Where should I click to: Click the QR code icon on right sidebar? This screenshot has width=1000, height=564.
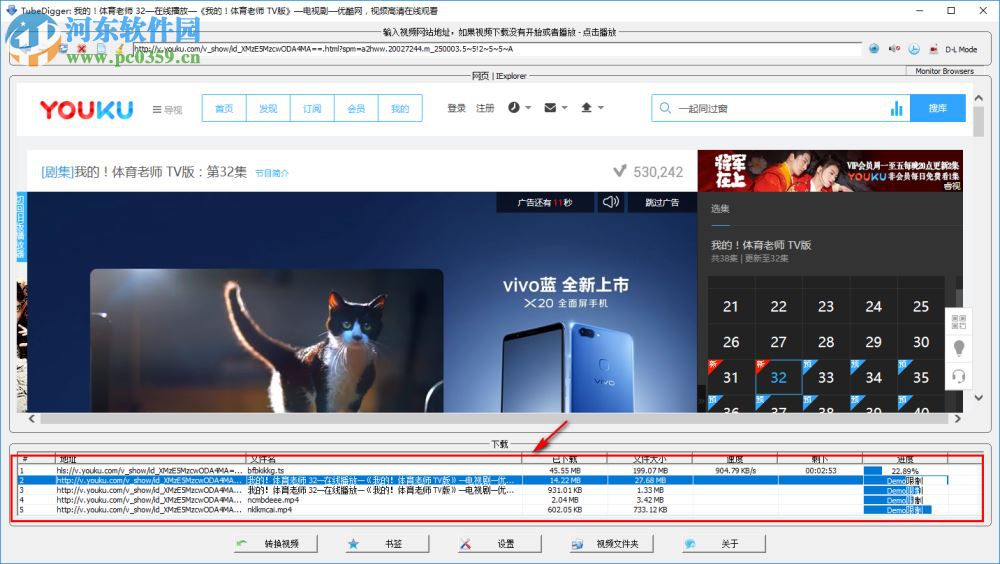coord(959,322)
